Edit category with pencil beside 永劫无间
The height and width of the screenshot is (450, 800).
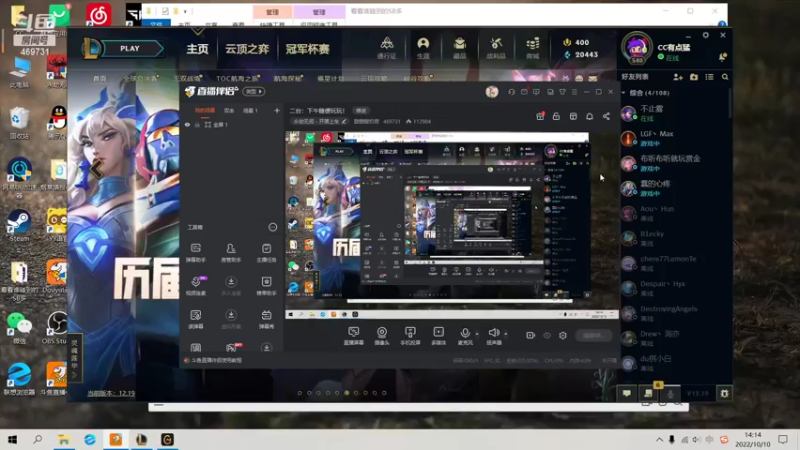(344, 121)
